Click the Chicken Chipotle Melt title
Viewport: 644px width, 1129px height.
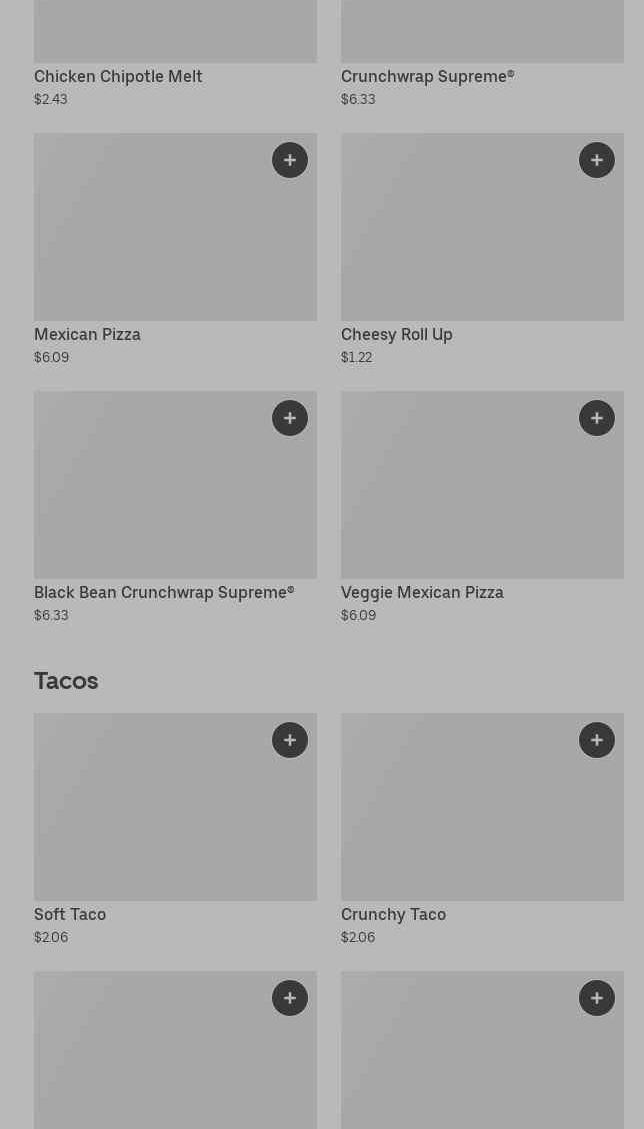118,76
